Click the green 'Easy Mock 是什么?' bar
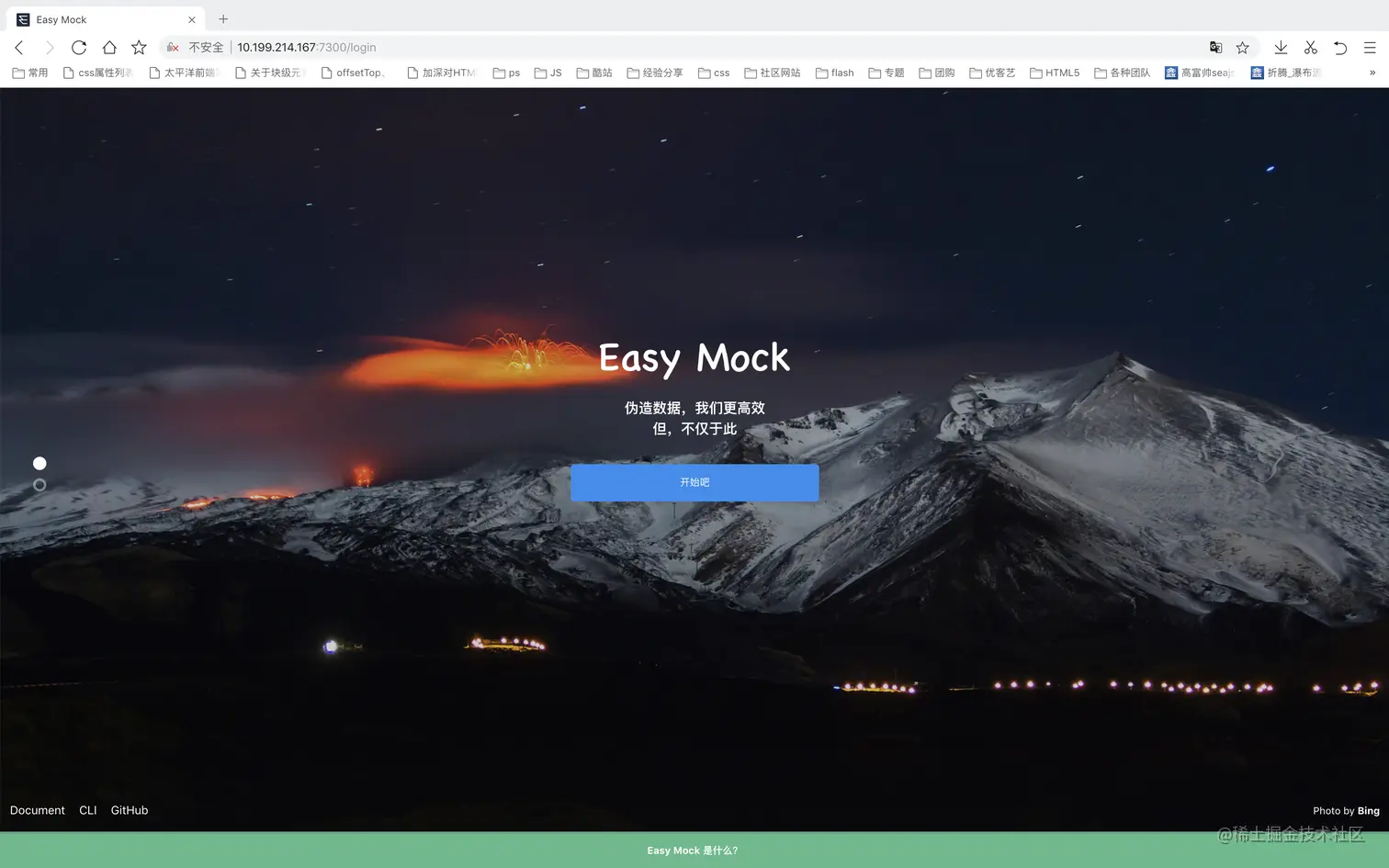The image size is (1389, 868). [x=694, y=851]
